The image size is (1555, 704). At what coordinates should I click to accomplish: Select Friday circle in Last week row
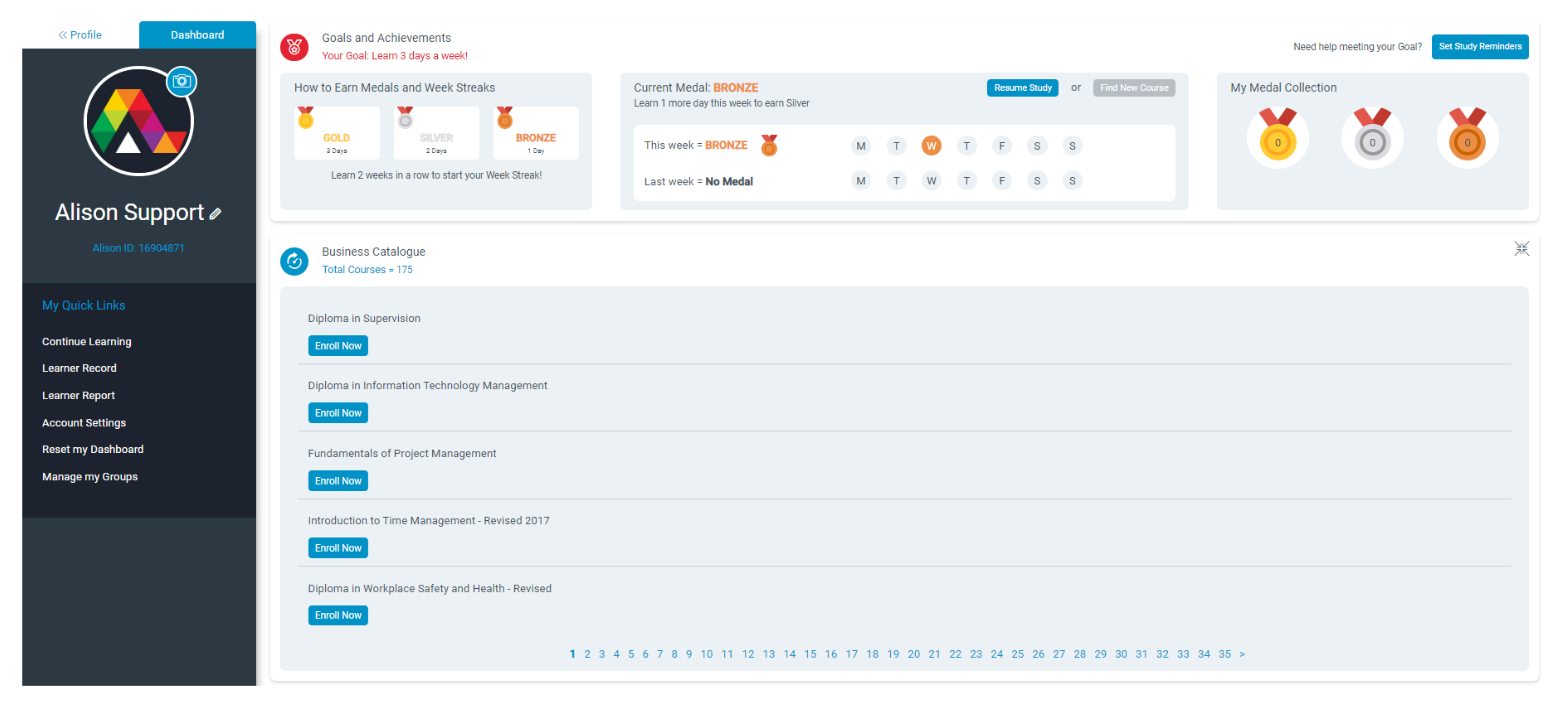click(1002, 181)
